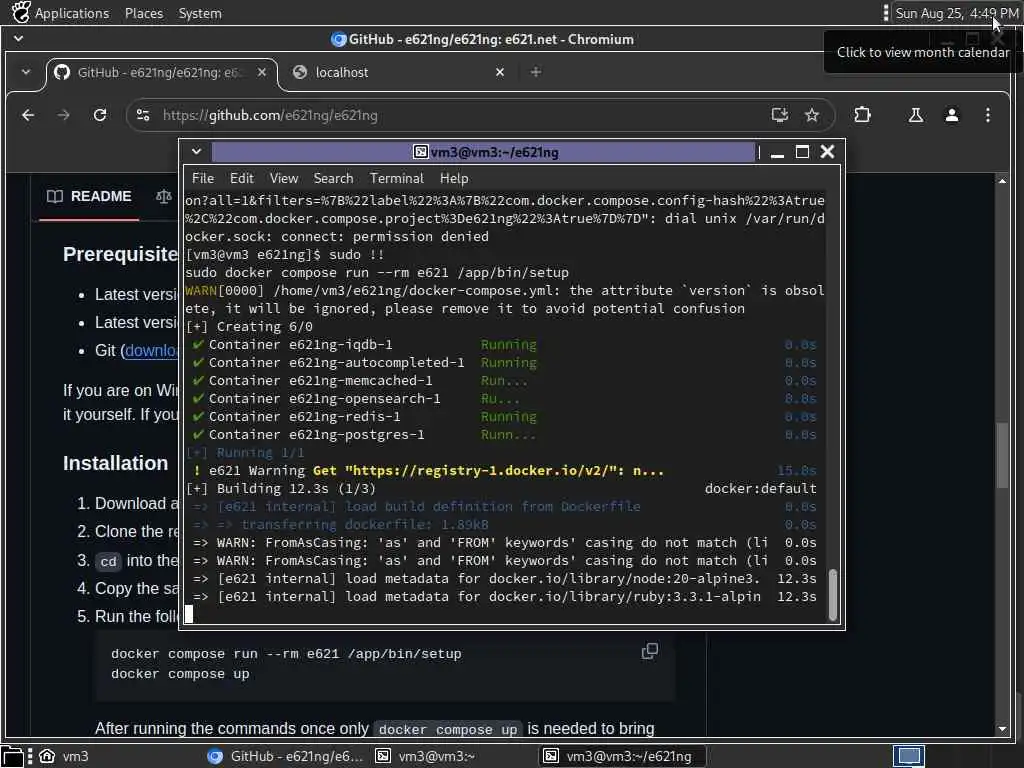Open the terminal Help menu
Viewport: 1024px width, 768px height.
[x=454, y=178]
